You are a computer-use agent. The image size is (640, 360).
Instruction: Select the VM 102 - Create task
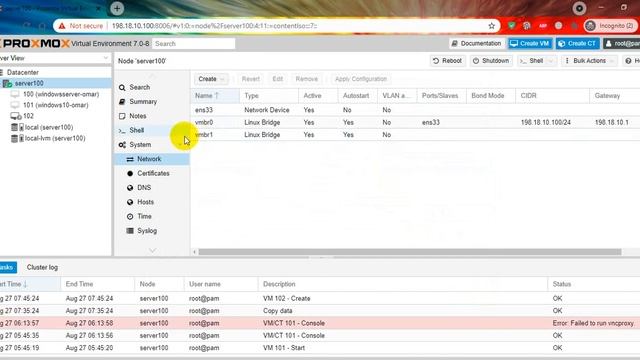coord(320,298)
